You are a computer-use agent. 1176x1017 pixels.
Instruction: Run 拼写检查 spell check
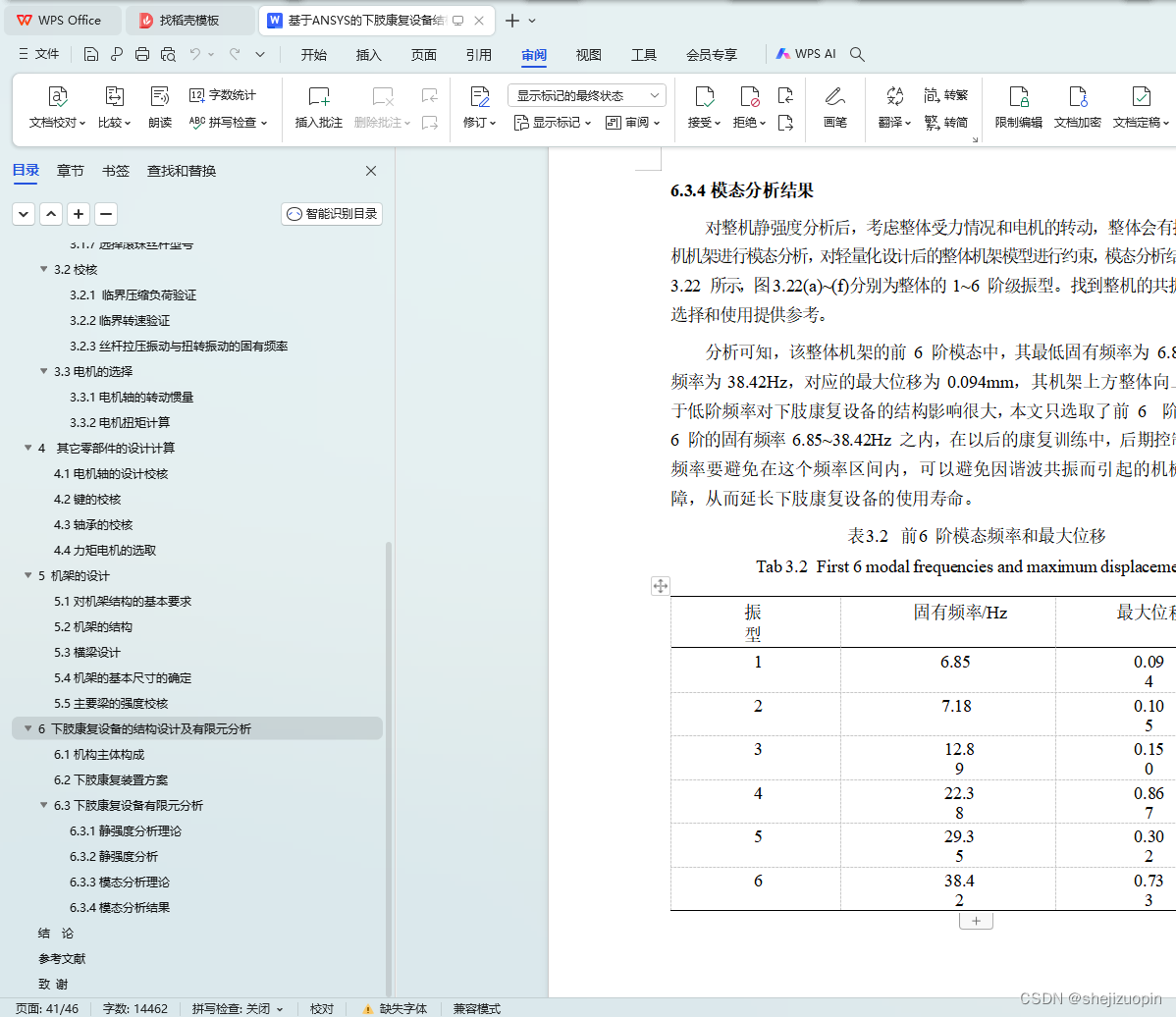pos(228,123)
